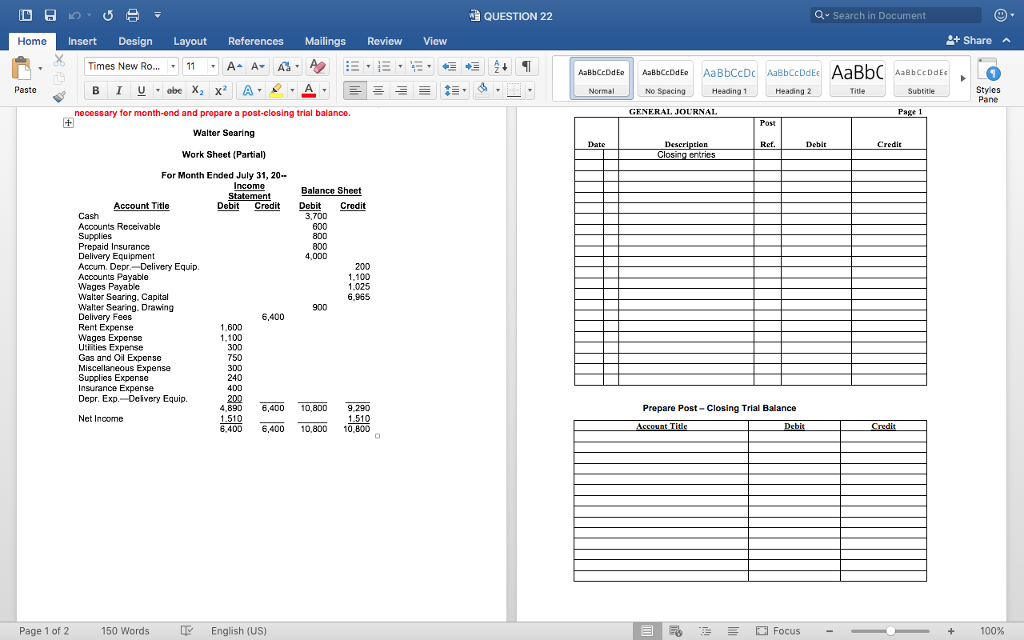Toggle bold formatting
This screenshot has height=640, width=1024.
point(95,90)
